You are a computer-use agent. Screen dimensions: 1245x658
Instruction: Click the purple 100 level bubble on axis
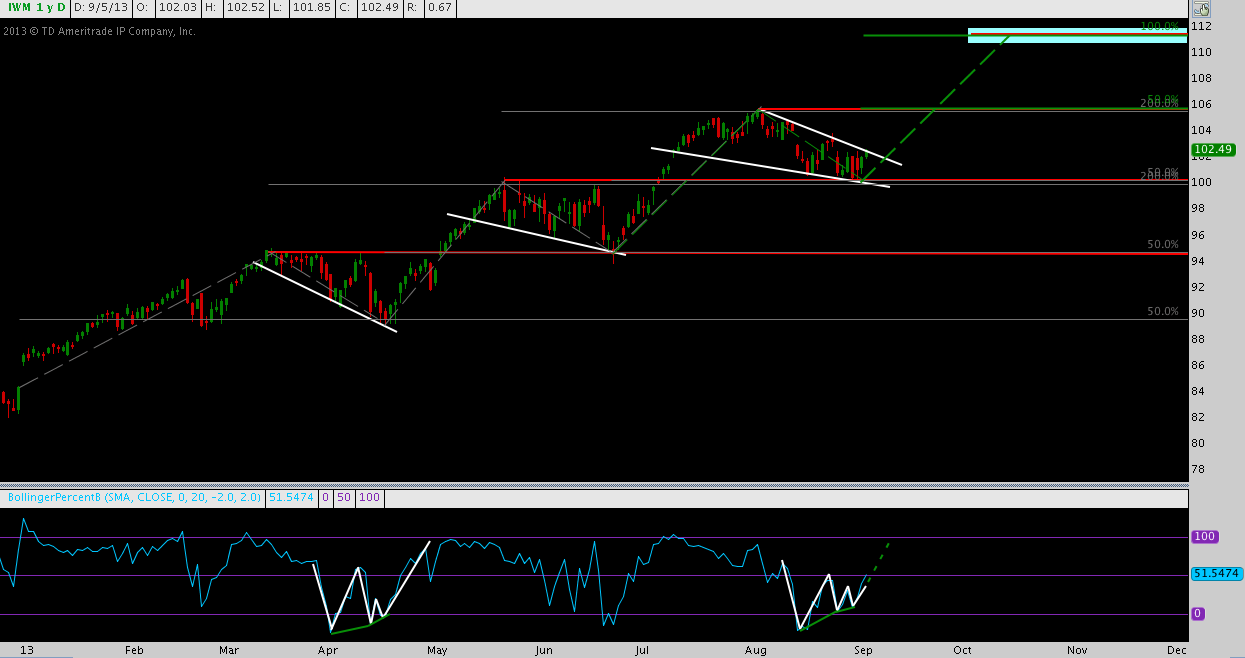coord(1204,537)
